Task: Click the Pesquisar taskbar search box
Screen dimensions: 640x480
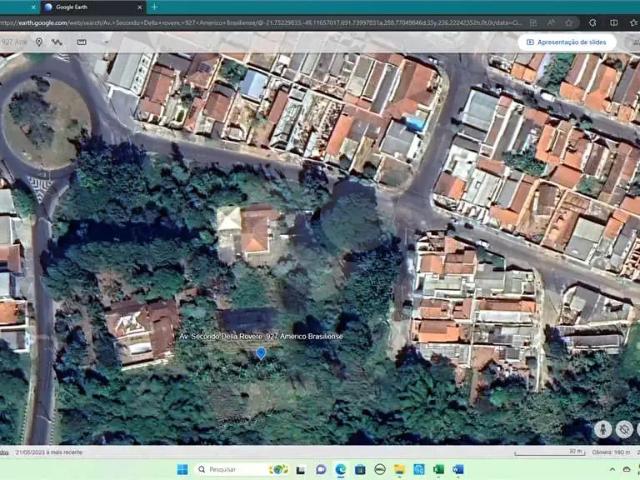Action: (x=243, y=469)
